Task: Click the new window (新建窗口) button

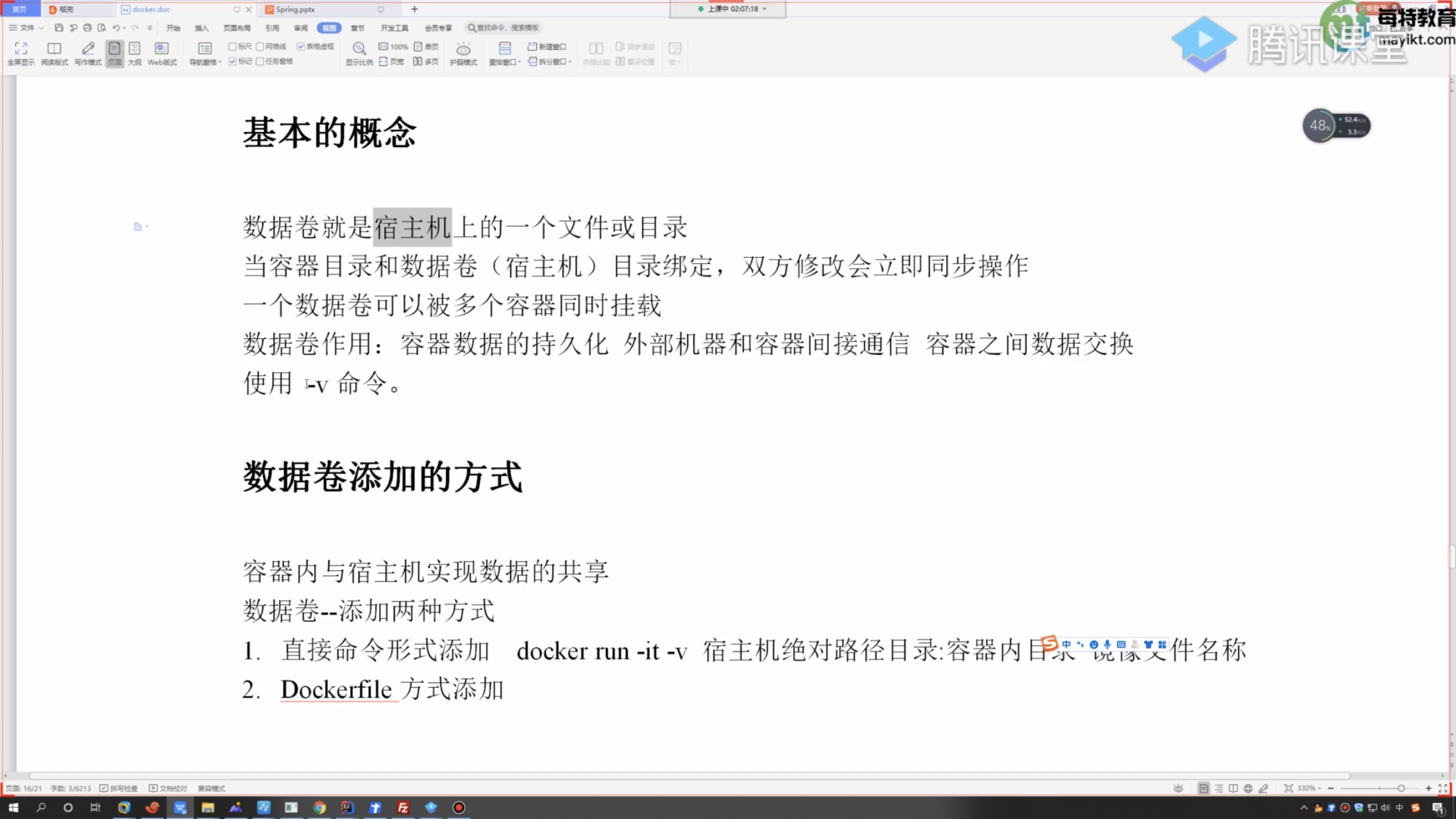Action: (x=547, y=47)
